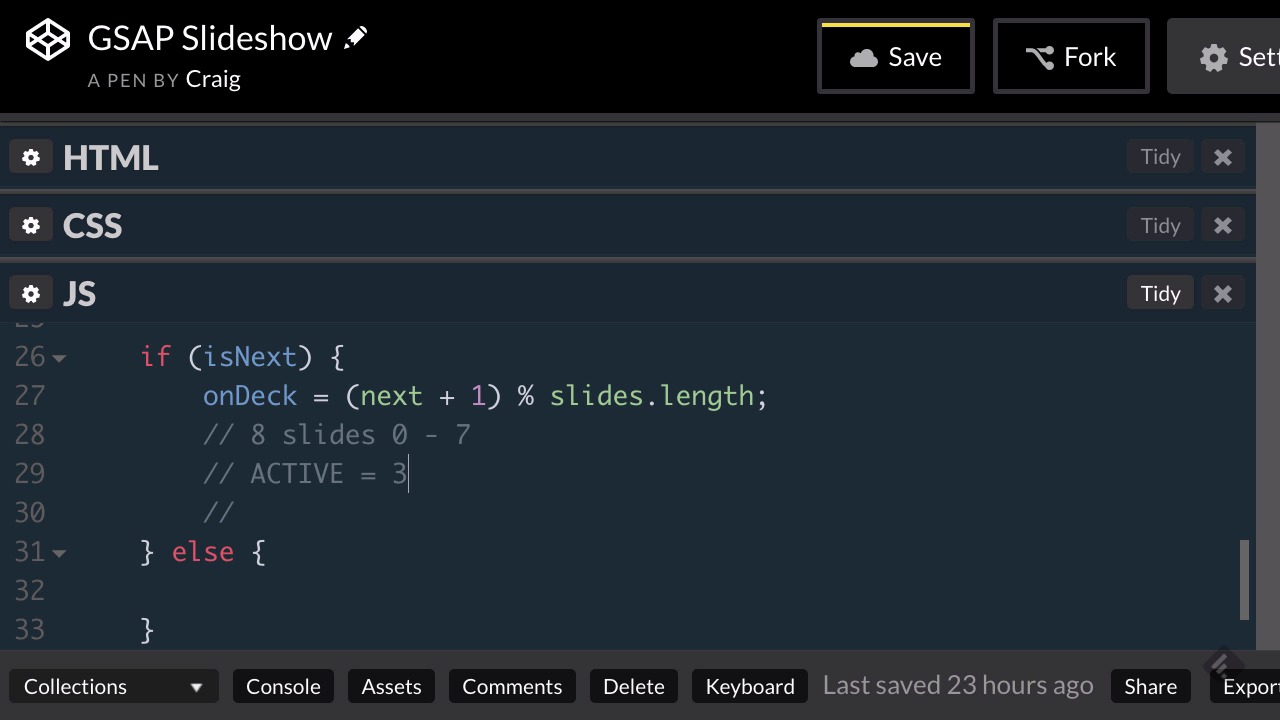1280x720 pixels.
Task: Show Keyboard shortcuts
Action: 750,686
